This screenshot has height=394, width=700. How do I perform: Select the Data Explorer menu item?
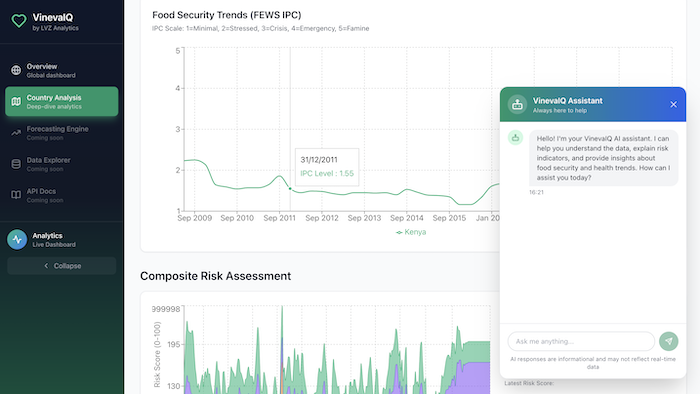pos(62,164)
